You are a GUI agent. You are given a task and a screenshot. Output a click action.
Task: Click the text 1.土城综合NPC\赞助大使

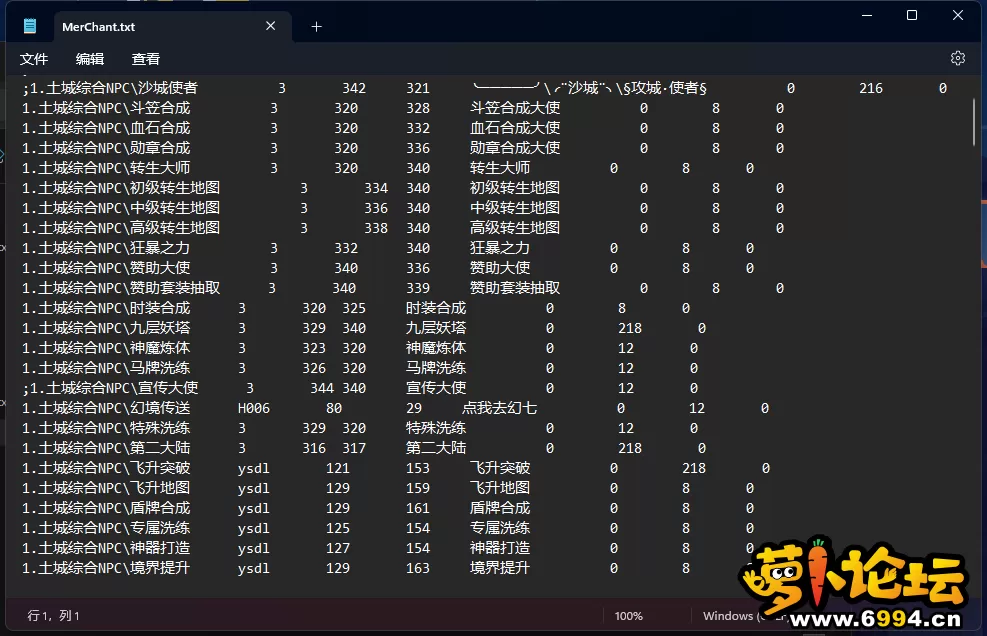[106, 269]
